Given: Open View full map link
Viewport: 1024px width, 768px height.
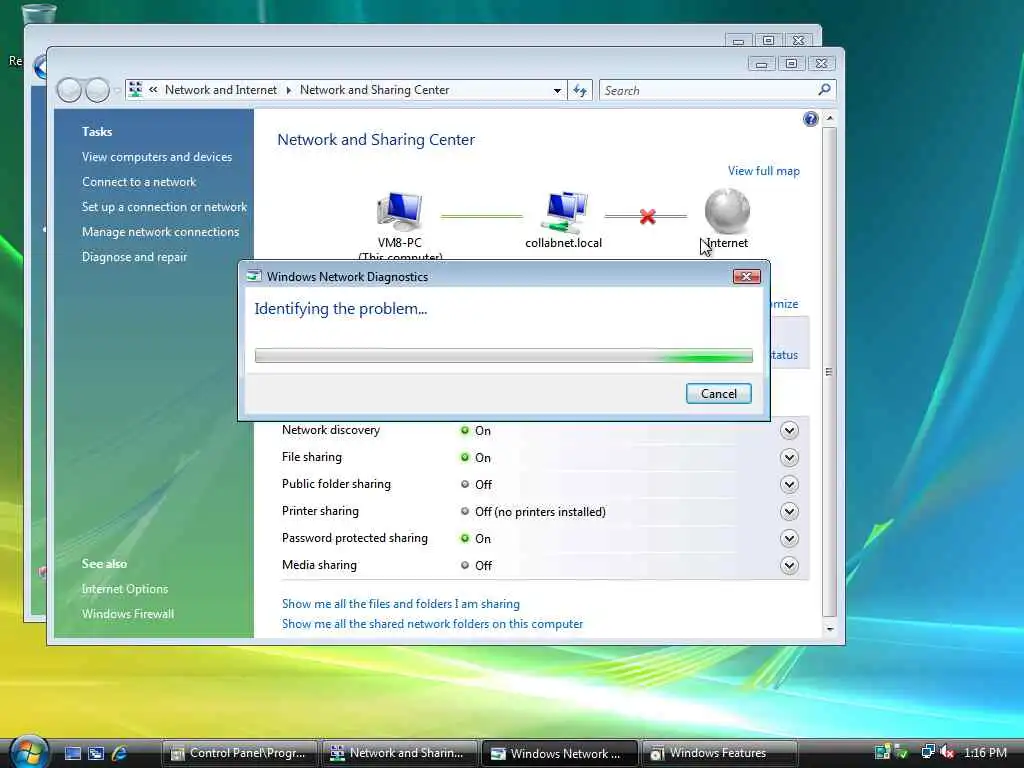Looking at the screenshot, I should (x=763, y=170).
